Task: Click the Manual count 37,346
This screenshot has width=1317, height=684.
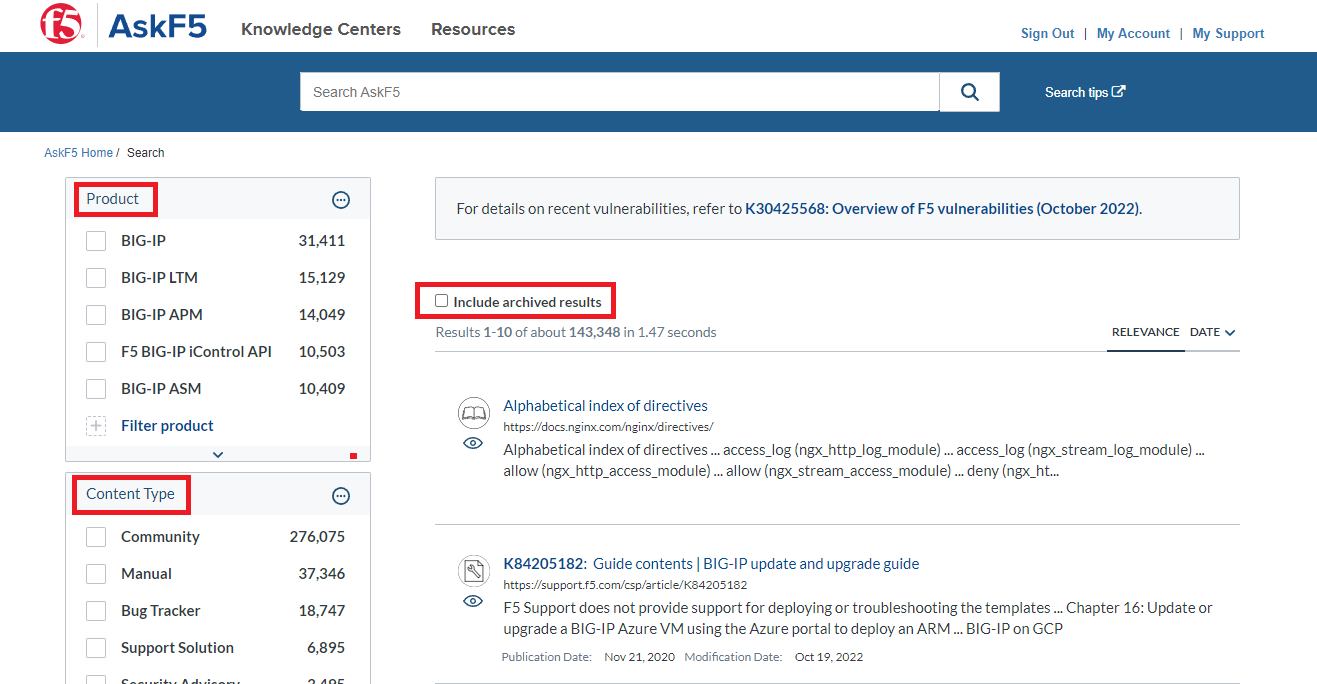Action: (x=322, y=574)
